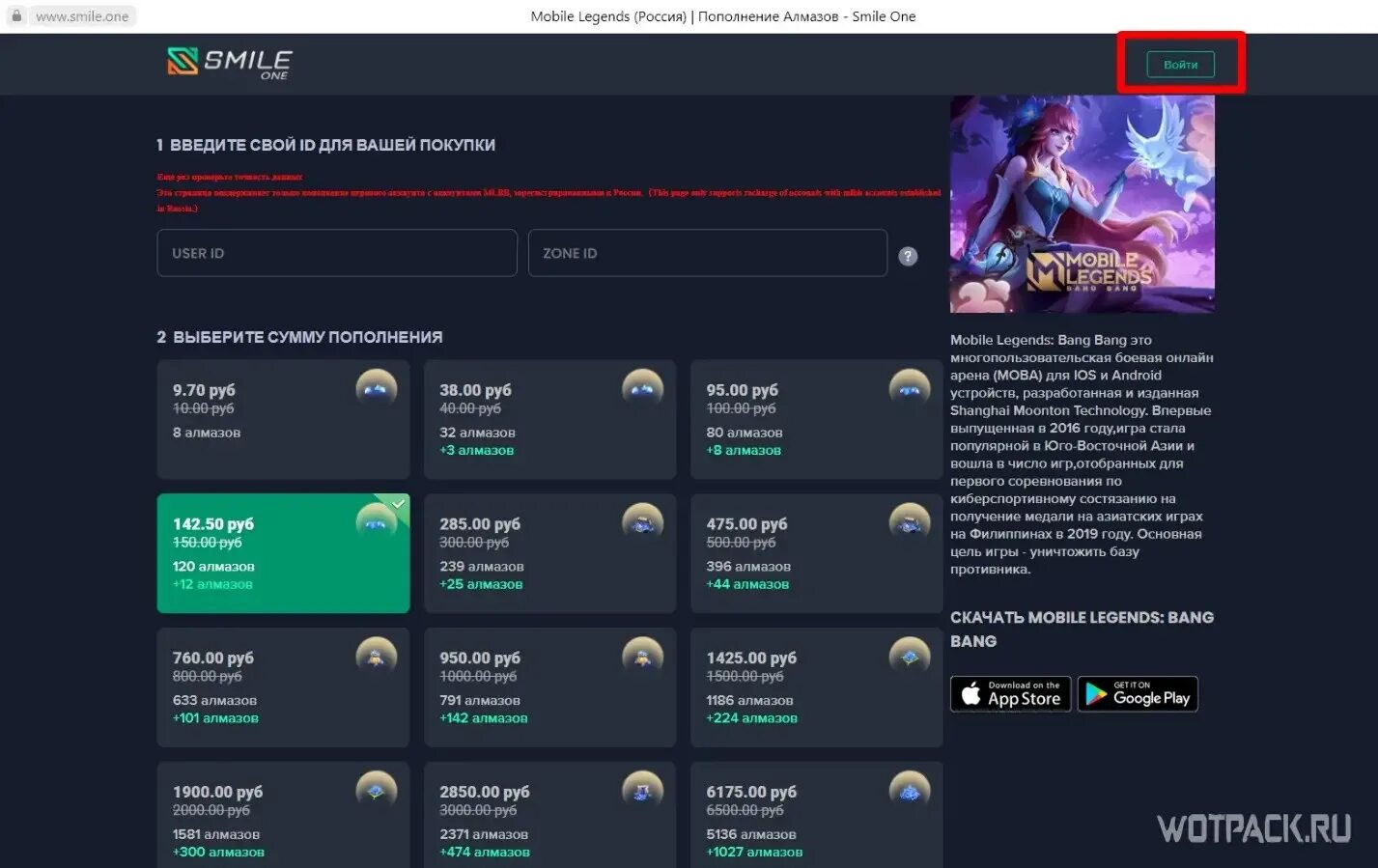Select the 95.00 руб 80 алмазов package

[x=816, y=420]
